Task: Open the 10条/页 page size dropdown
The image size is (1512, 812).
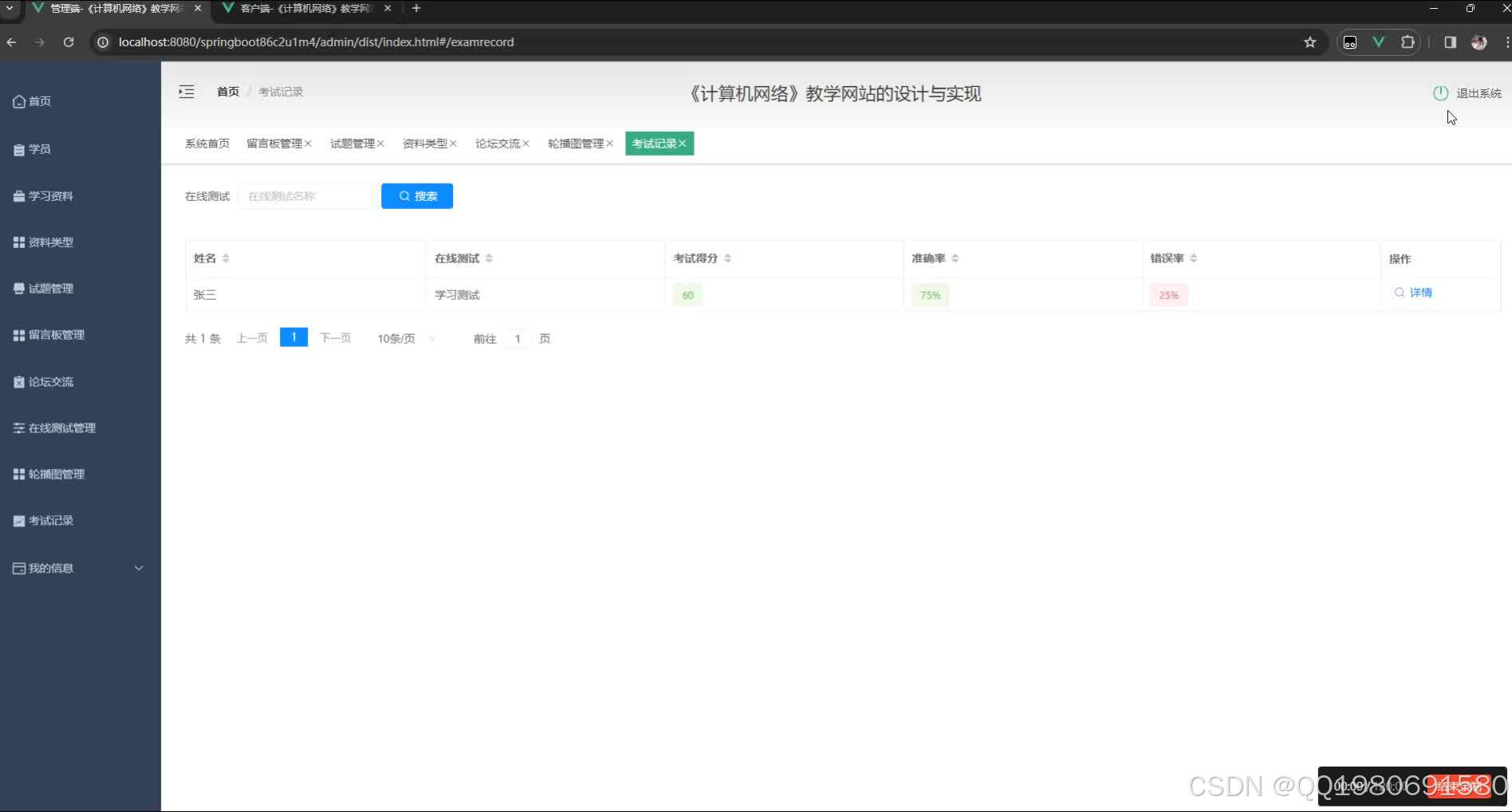Action: tap(406, 339)
